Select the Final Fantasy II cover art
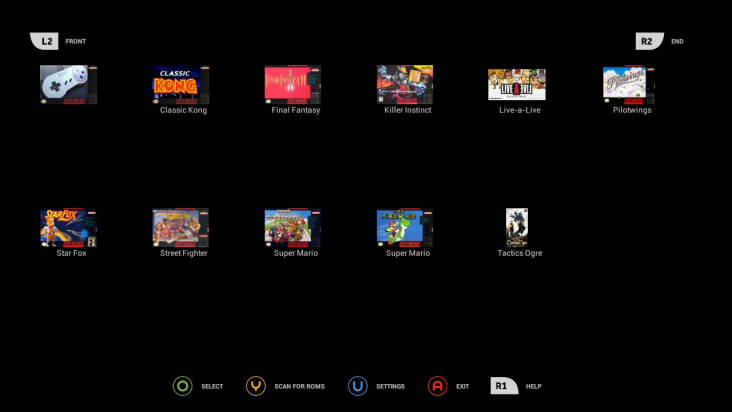The width and height of the screenshot is (732, 412). (293, 84)
